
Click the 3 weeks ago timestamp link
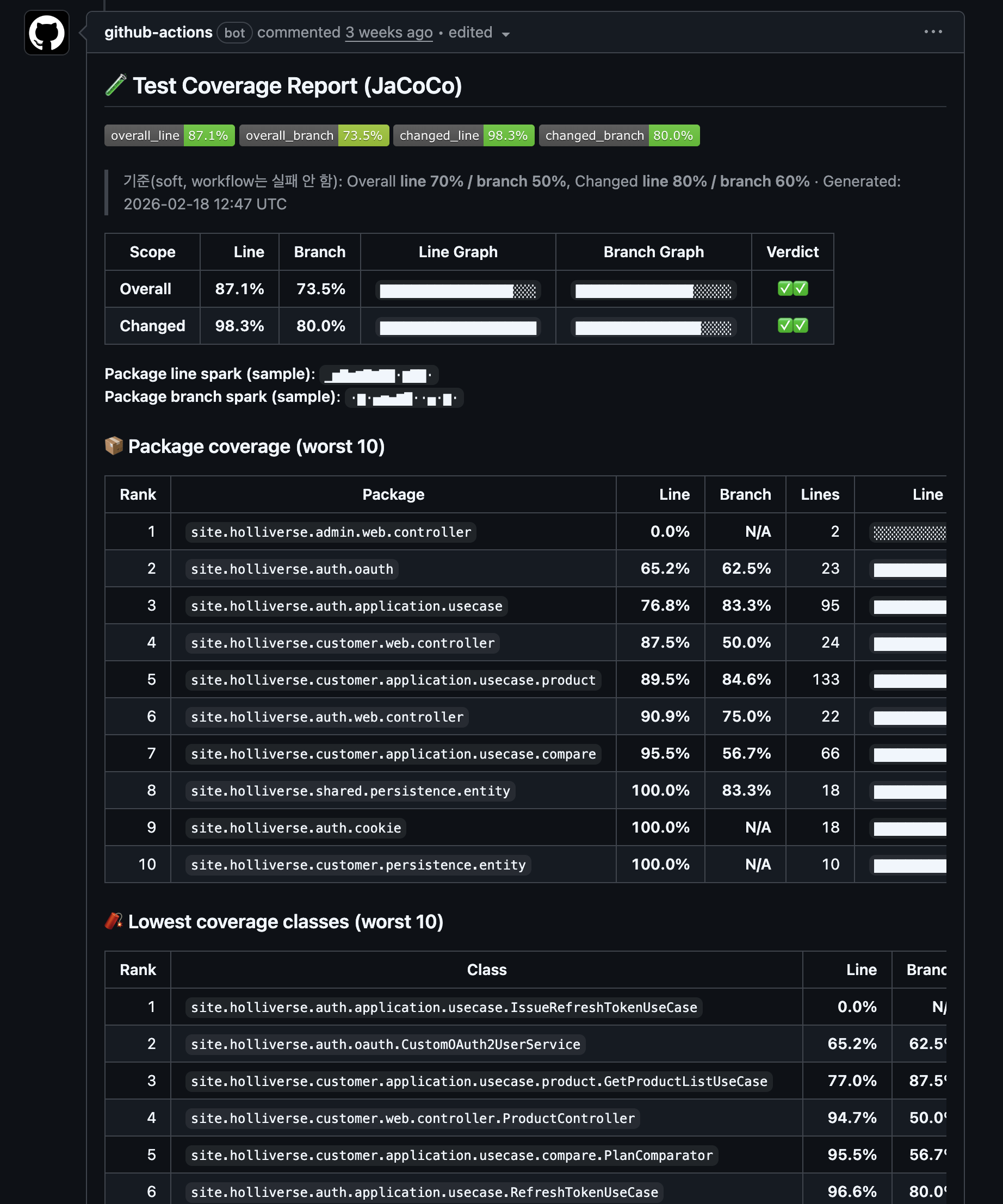click(x=389, y=32)
